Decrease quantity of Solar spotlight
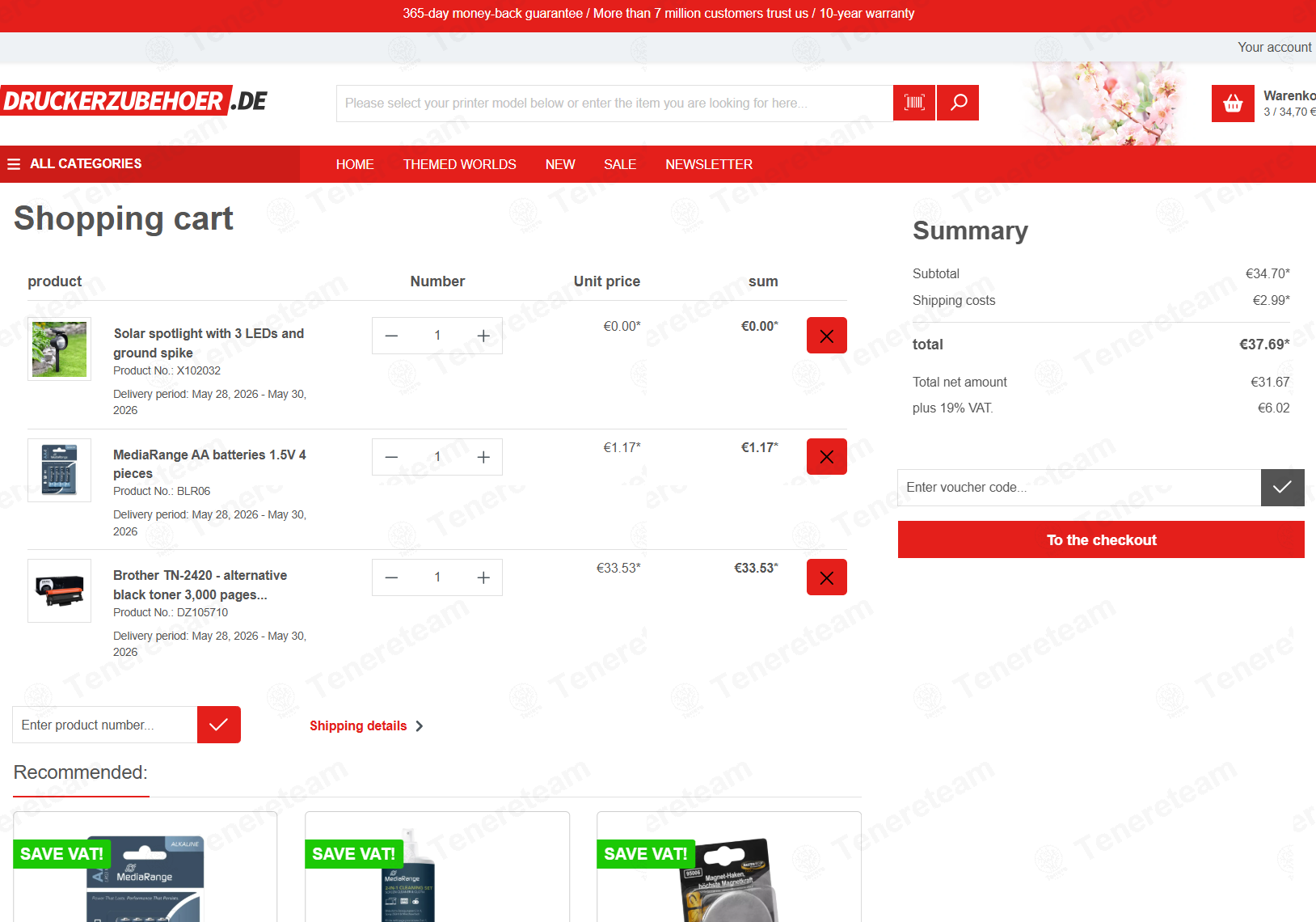 [391, 336]
